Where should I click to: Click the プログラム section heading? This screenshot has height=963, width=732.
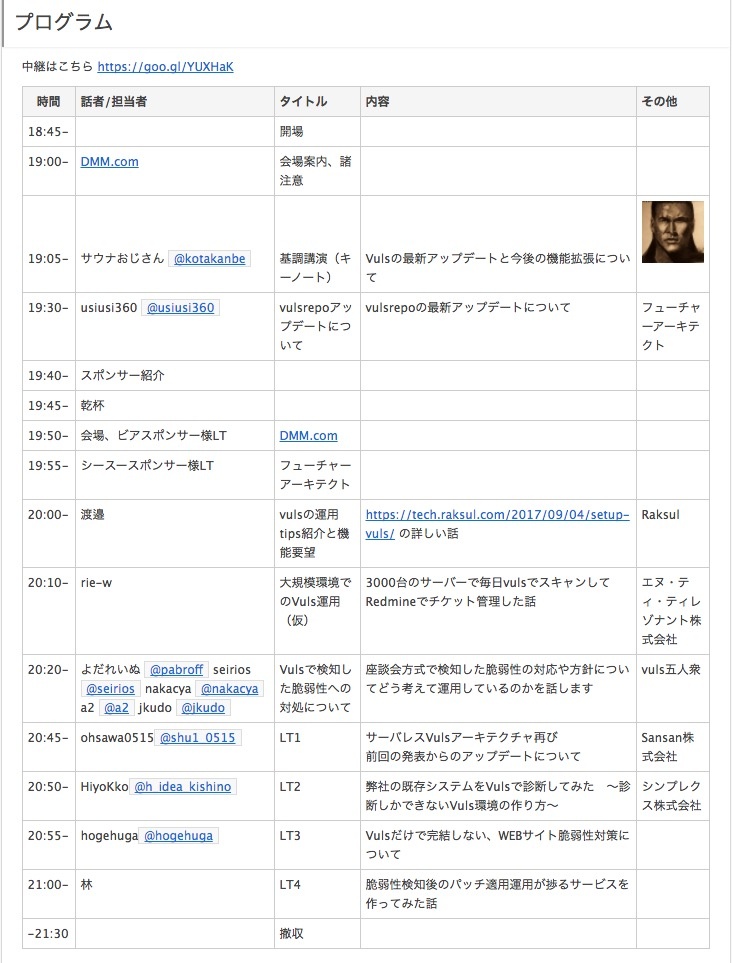(64, 23)
